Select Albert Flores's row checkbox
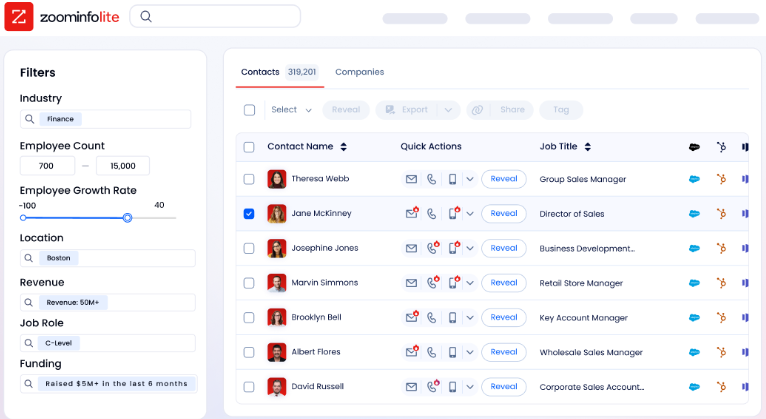This screenshot has height=419, width=766. pyautogui.click(x=249, y=353)
